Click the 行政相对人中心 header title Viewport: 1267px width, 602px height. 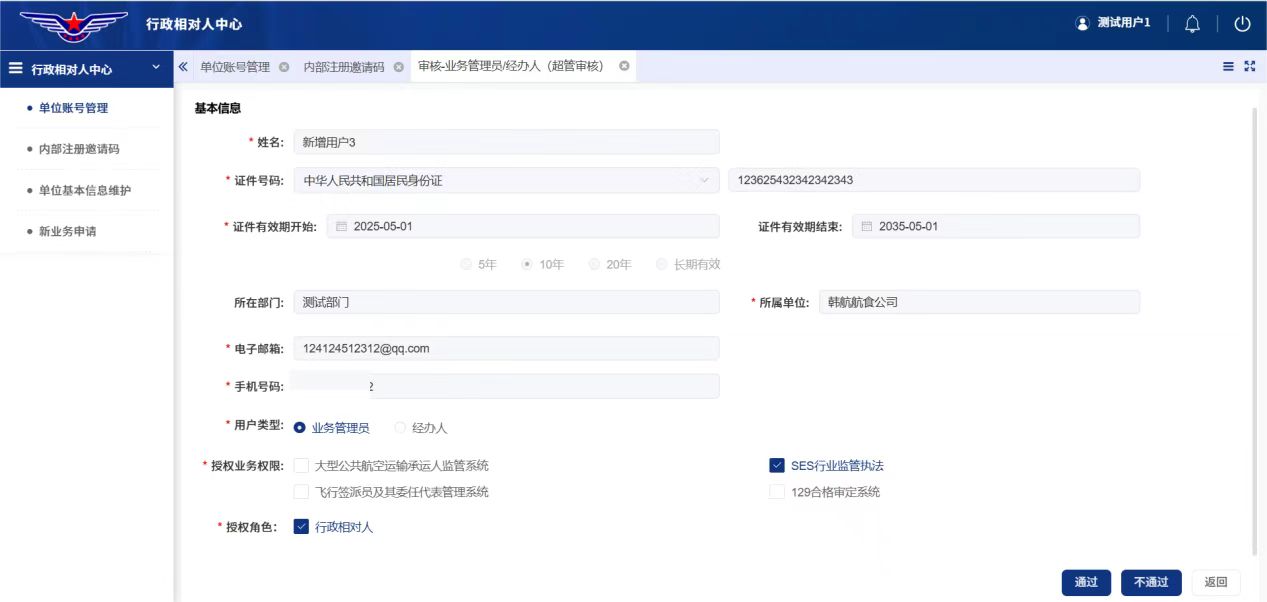point(194,24)
